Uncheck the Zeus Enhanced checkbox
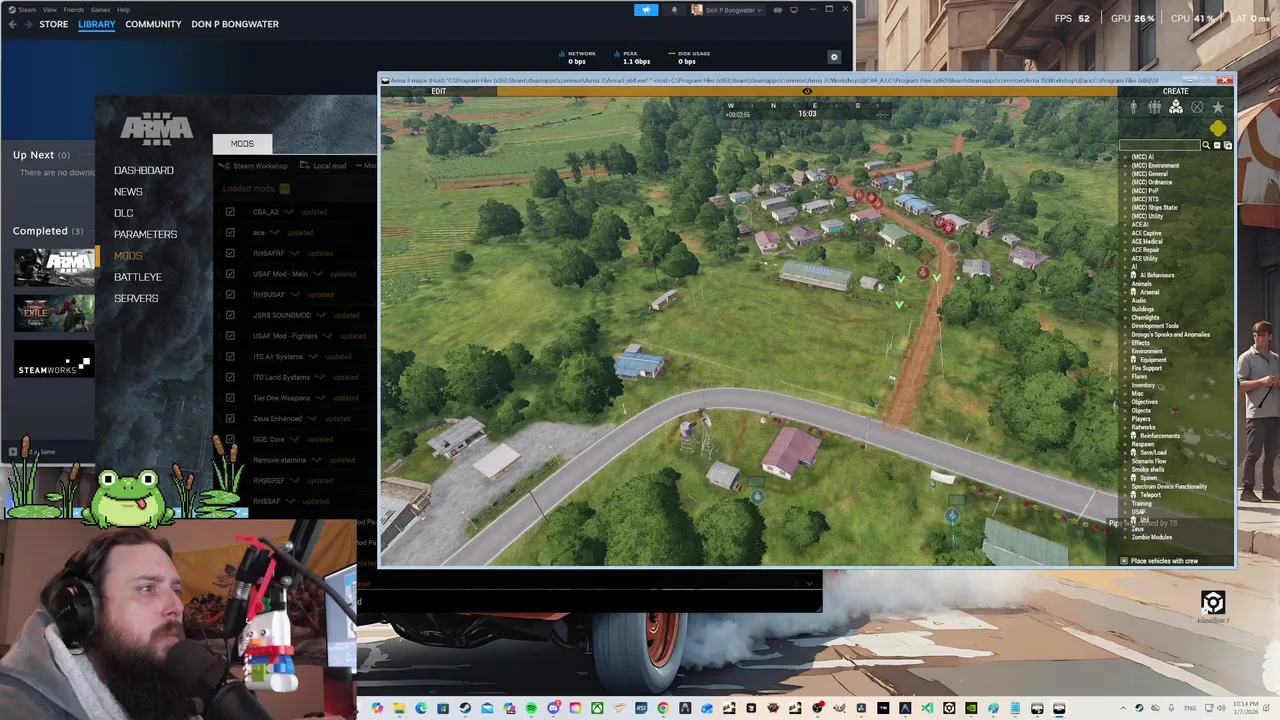The image size is (1280, 720). 230,418
